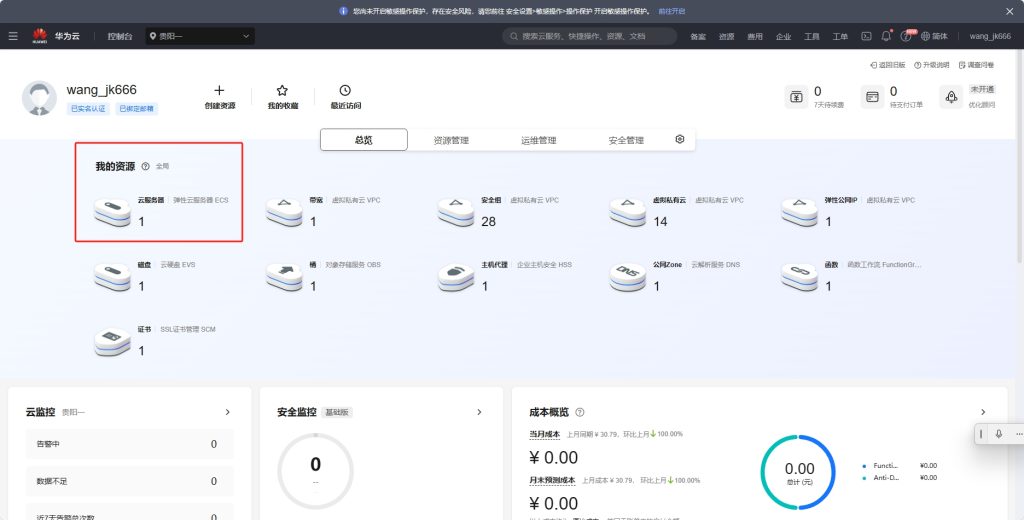The width and height of the screenshot is (1024, 520).
Task: Open the 7天待续费 renewal icon
Action: tap(796, 97)
